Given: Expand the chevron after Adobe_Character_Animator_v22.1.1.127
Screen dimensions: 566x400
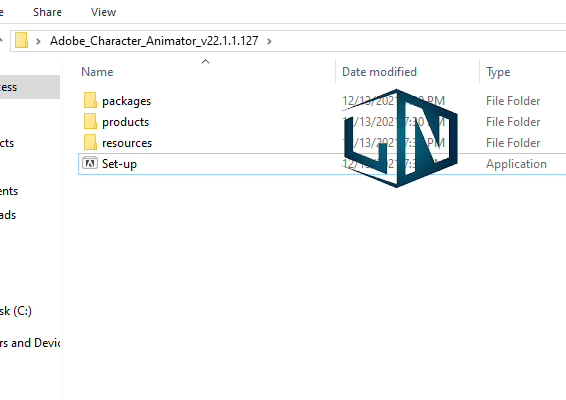Looking at the screenshot, I should pyautogui.click(x=269, y=41).
